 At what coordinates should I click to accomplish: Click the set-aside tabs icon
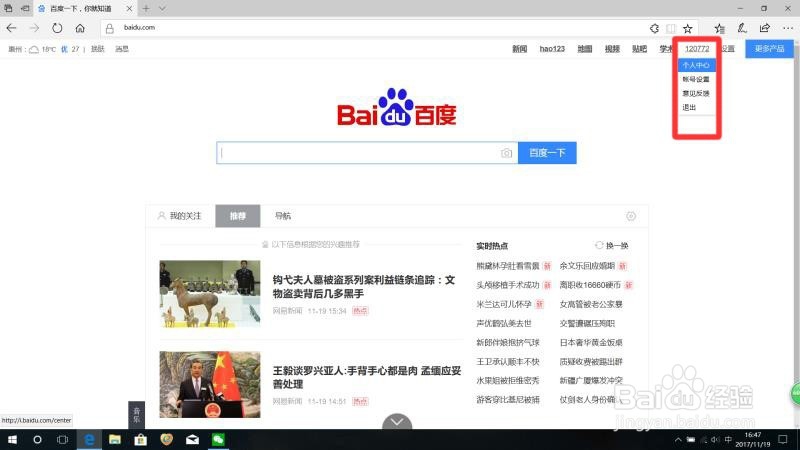pos(24,9)
